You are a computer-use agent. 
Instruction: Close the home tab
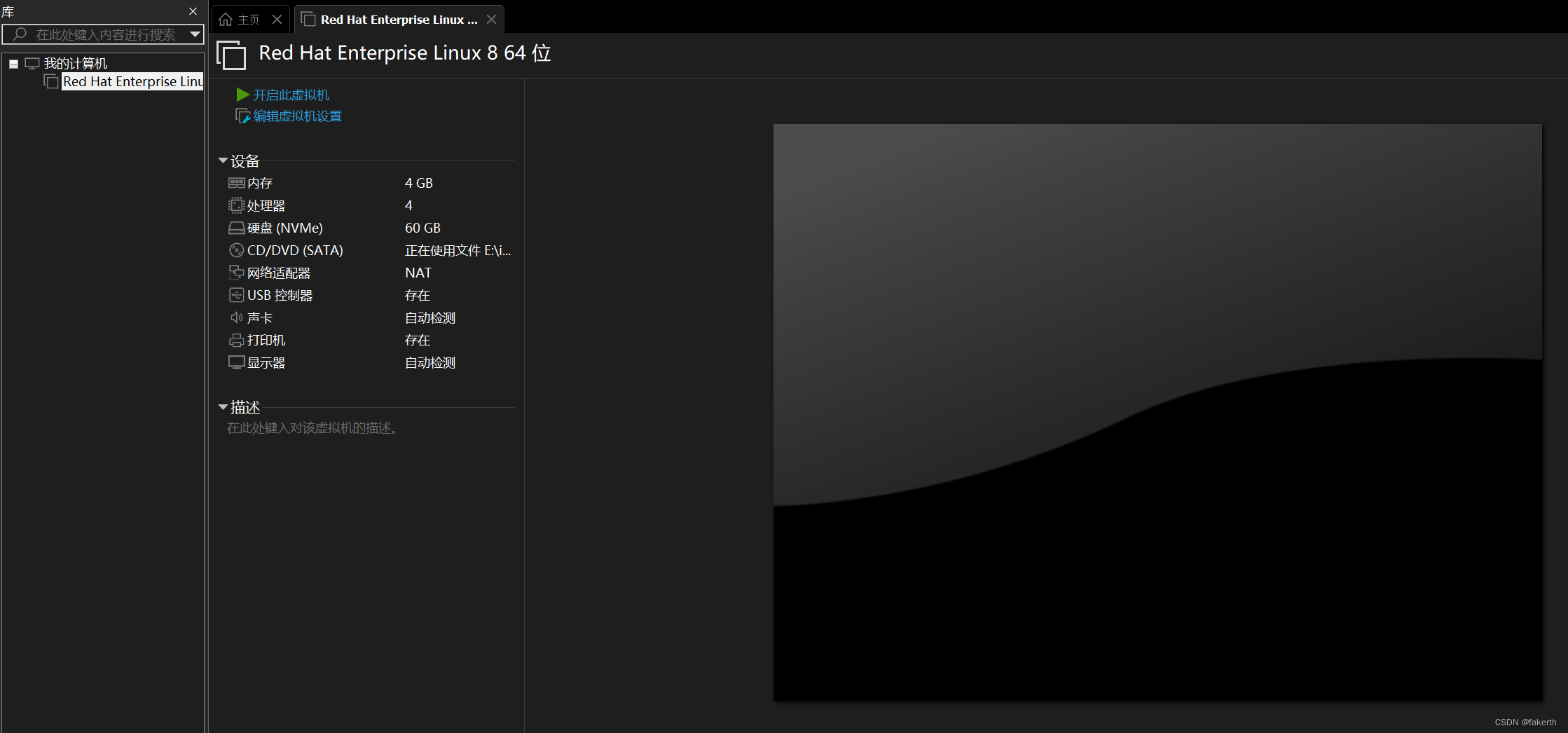tap(277, 20)
